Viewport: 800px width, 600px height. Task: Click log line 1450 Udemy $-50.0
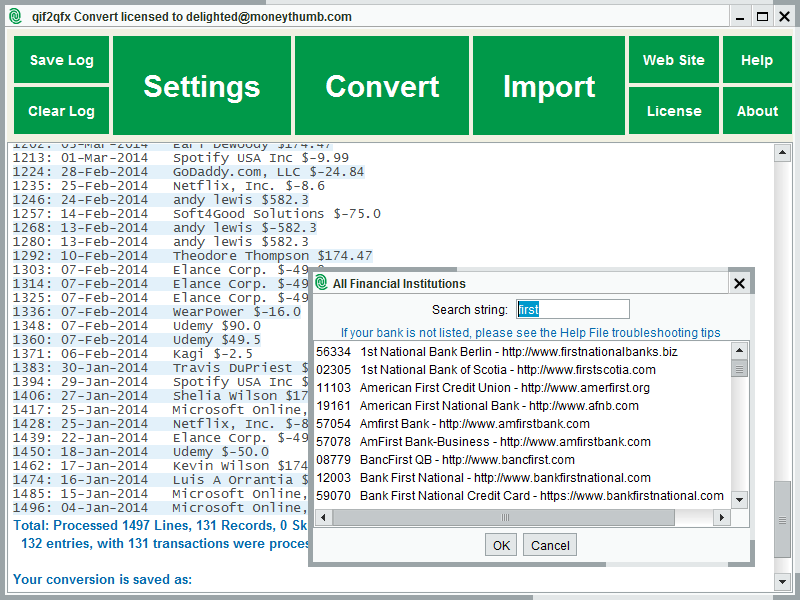tap(141, 452)
